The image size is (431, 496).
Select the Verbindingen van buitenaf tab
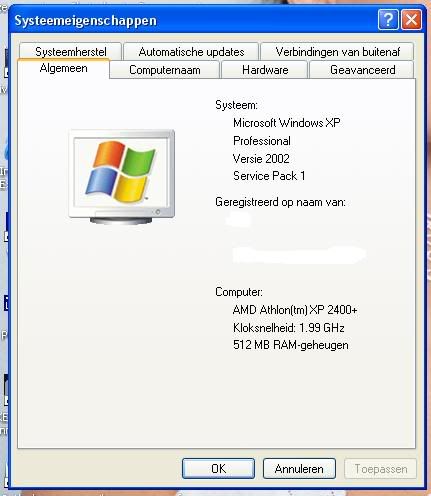(337, 52)
